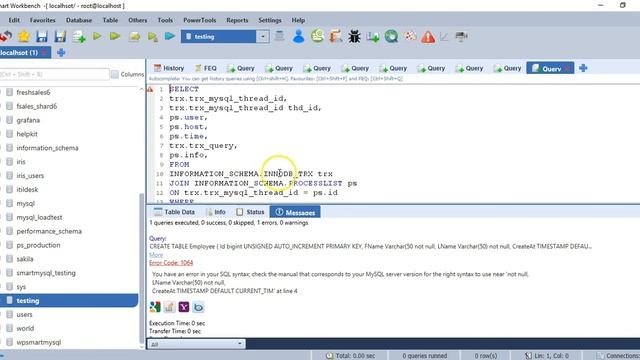Viewport: 640px width, 360px height.
Task: Click the black bug debug icon
Action: click(x=354, y=37)
